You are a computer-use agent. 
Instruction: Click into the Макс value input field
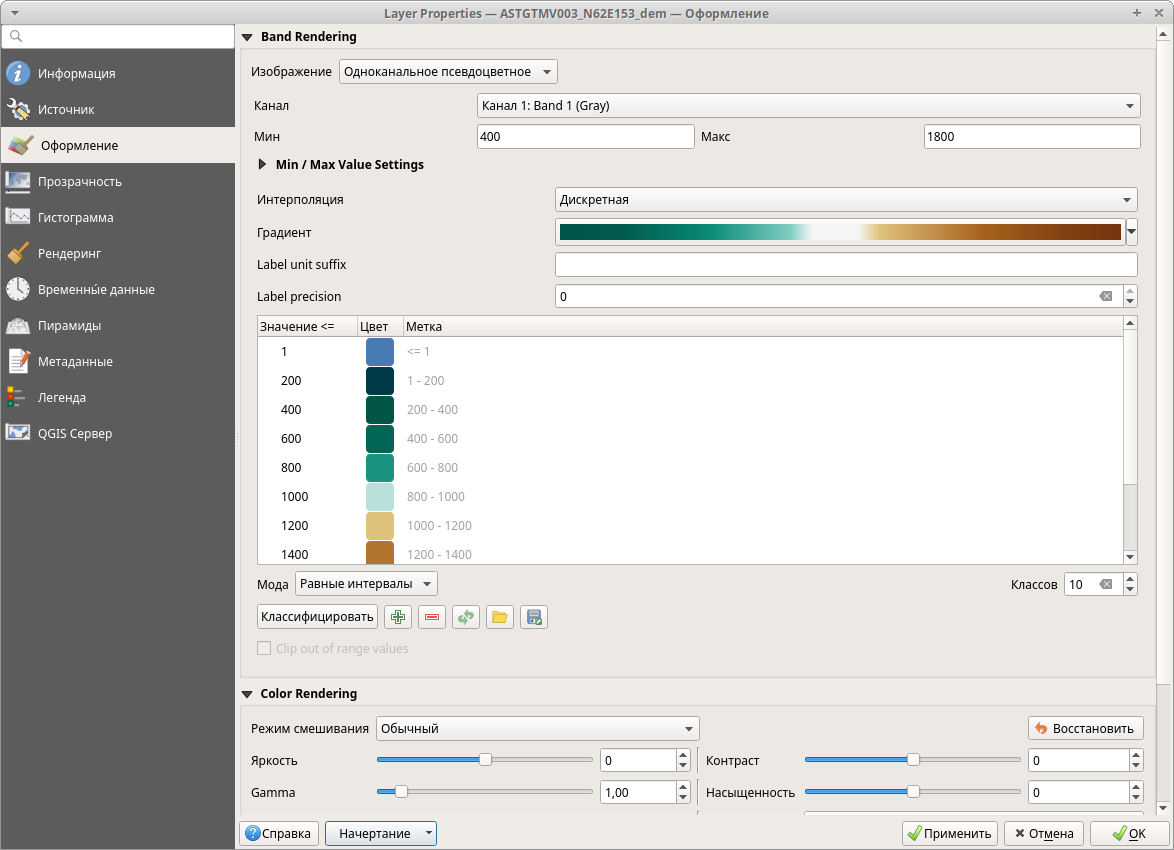point(1031,136)
